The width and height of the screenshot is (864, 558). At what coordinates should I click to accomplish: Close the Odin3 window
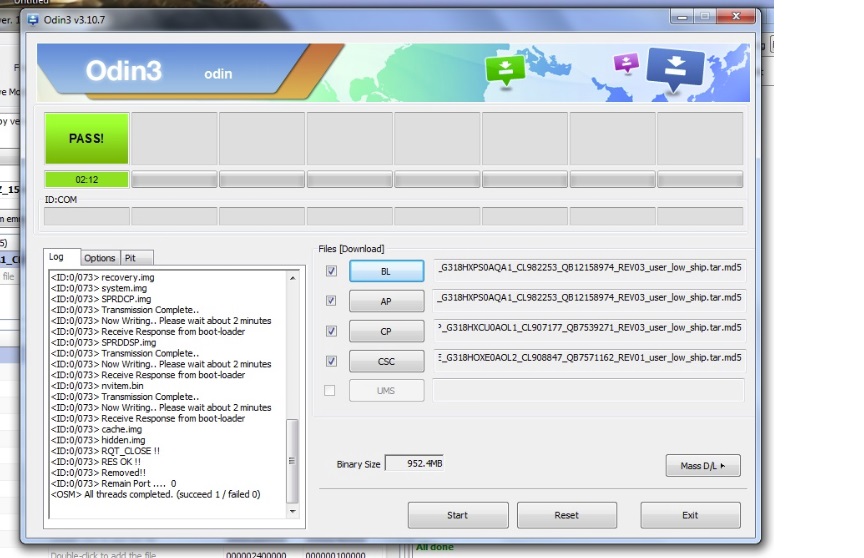pos(736,17)
